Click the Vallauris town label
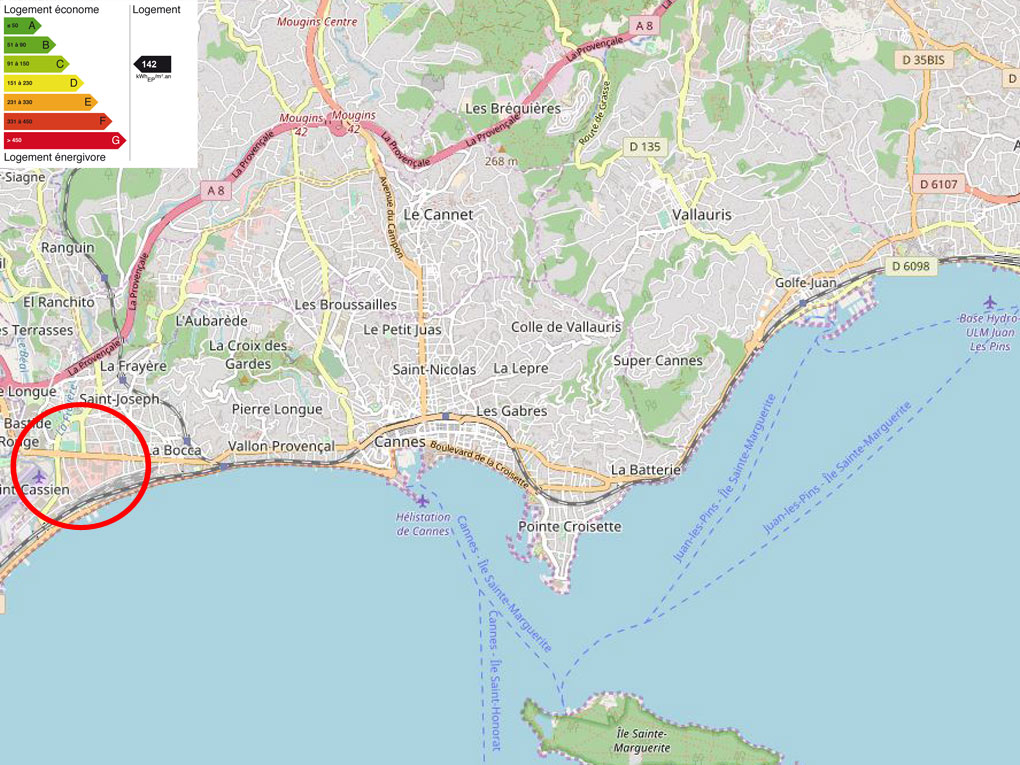Viewport: 1020px width, 765px height. pyautogui.click(x=702, y=215)
